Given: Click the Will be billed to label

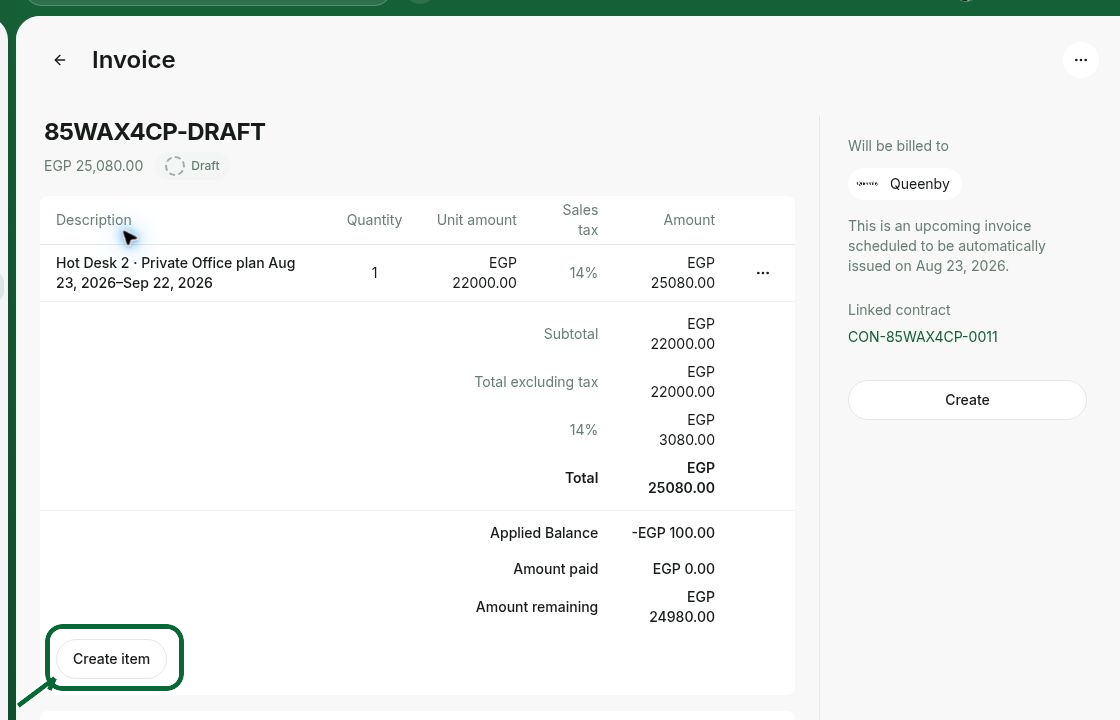Looking at the screenshot, I should (x=898, y=146).
